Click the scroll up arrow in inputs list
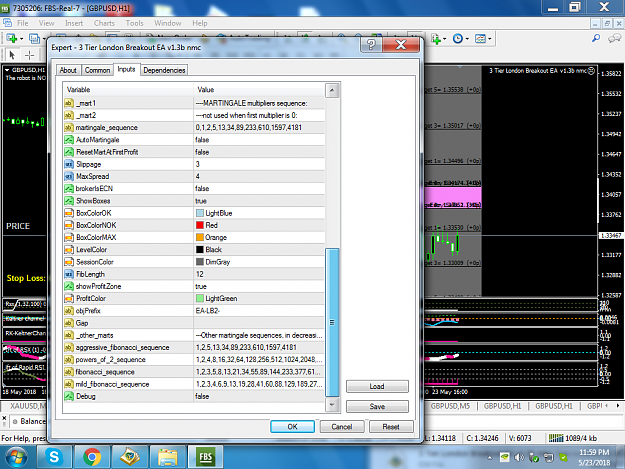Image resolution: width=625 pixels, height=469 pixels. click(x=332, y=90)
